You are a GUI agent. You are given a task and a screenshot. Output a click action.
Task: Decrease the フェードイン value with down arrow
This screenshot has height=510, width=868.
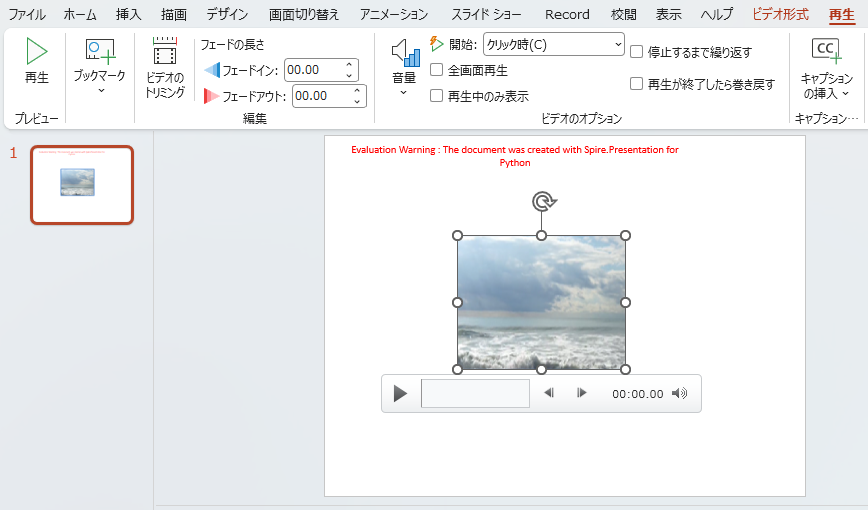pos(349,75)
